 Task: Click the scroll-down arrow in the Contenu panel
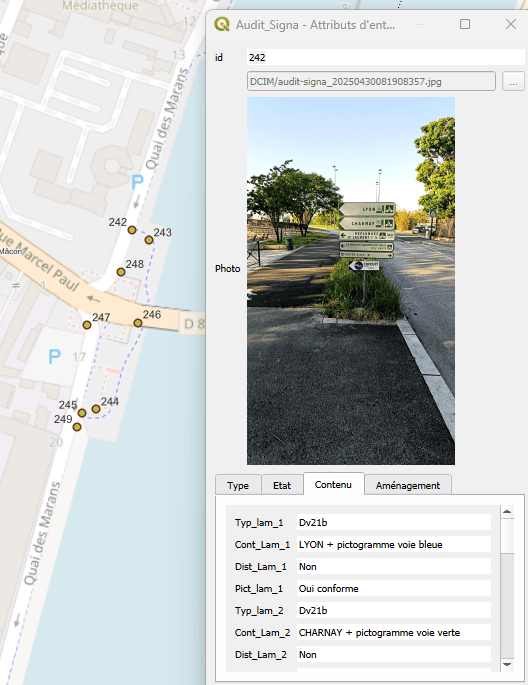(x=507, y=664)
